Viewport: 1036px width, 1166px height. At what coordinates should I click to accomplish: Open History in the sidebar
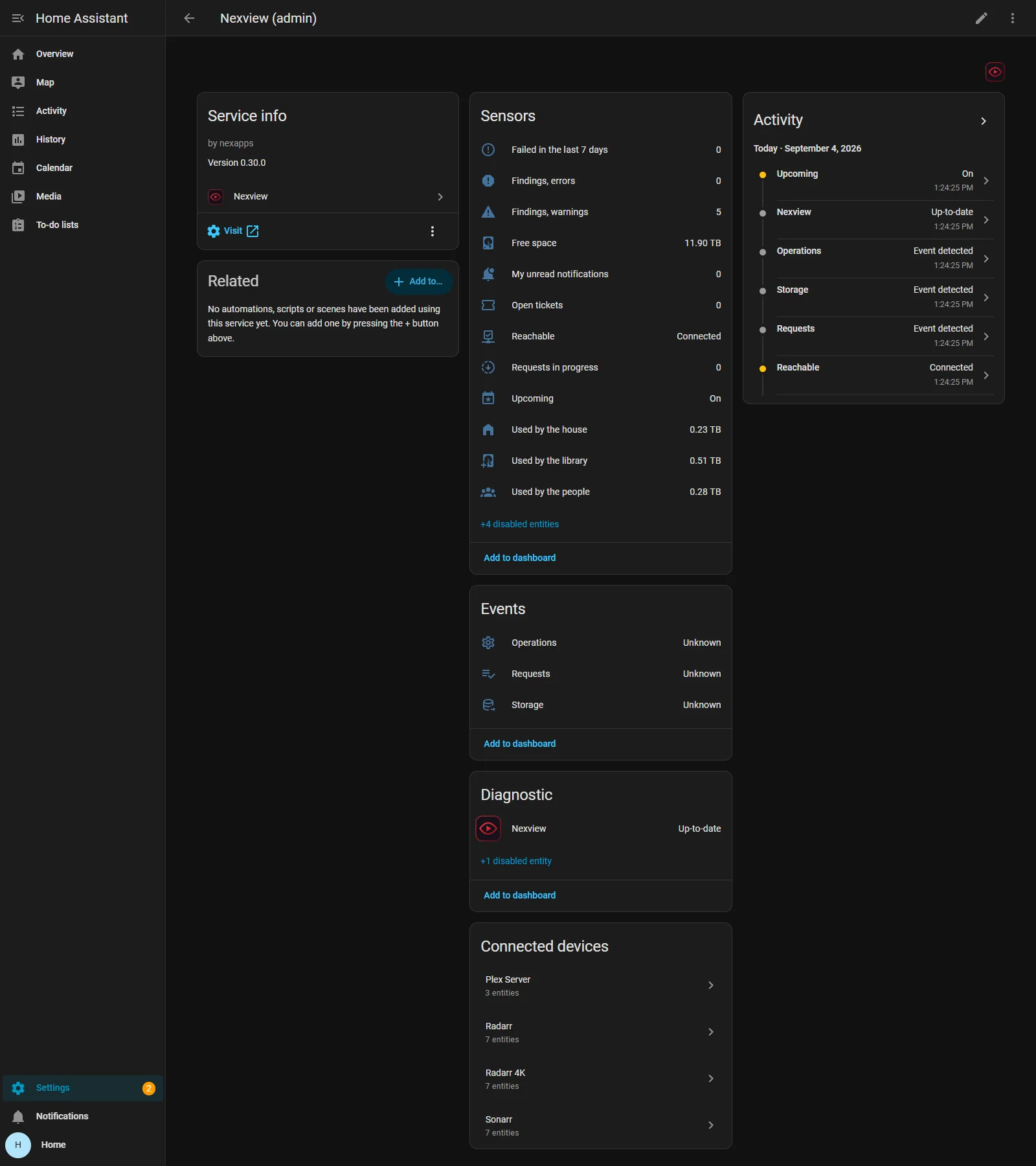pos(83,140)
